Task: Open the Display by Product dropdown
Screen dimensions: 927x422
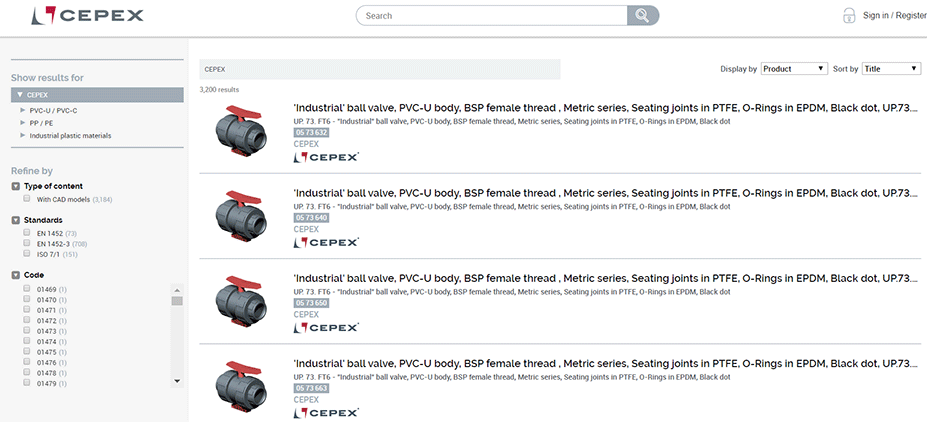Action: click(x=793, y=69)
